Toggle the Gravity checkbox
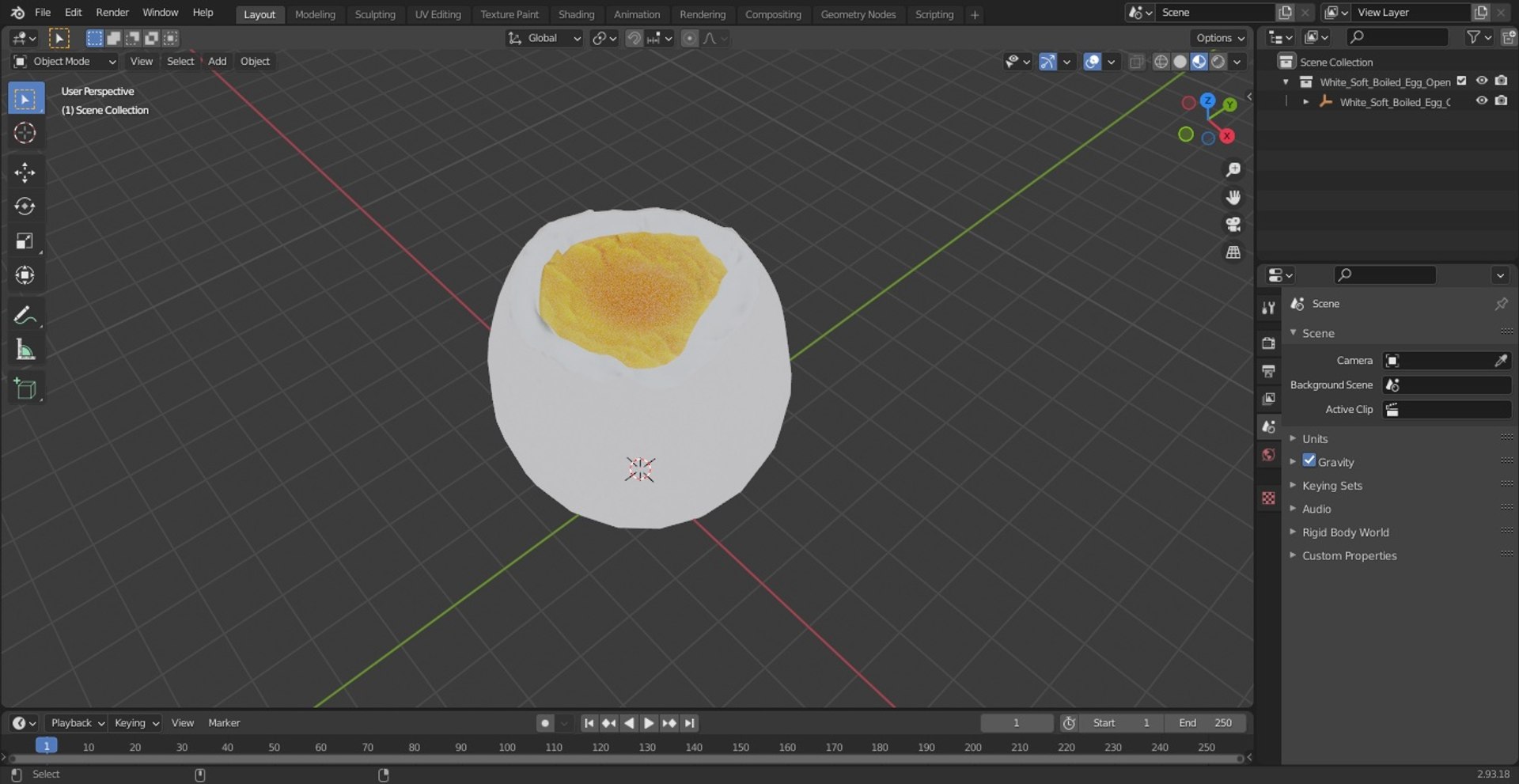This screenshot has height=784, width=1519. click(1309, 460)
